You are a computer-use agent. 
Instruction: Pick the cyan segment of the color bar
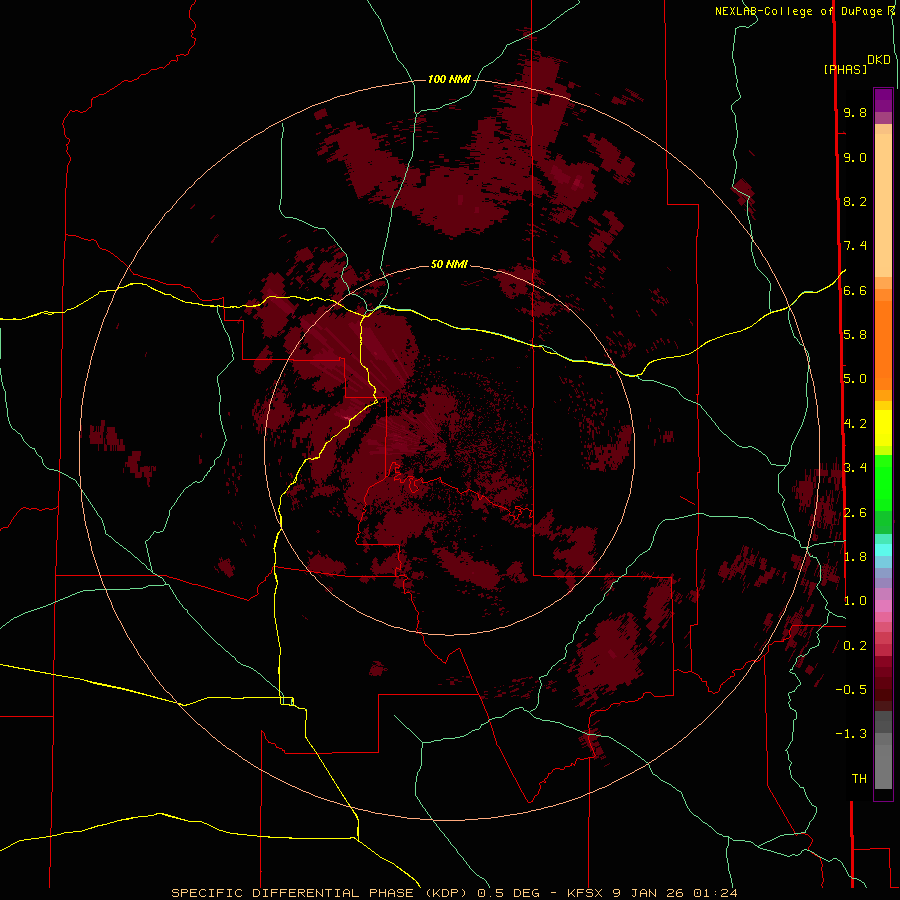click(883, 549)
